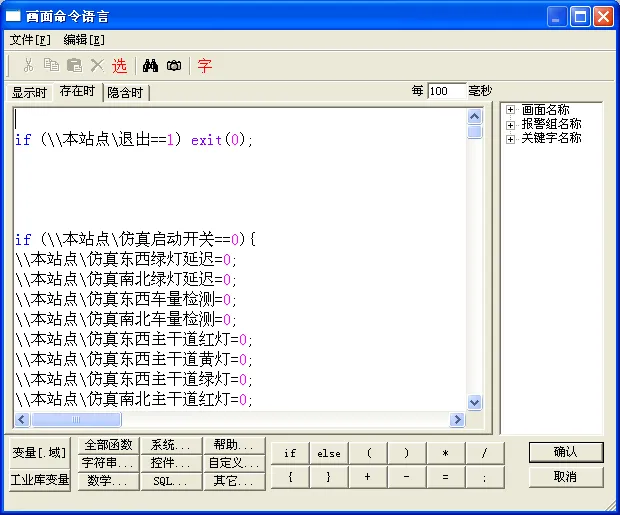Click the 工业库变量 button

(x=40, y=480)
